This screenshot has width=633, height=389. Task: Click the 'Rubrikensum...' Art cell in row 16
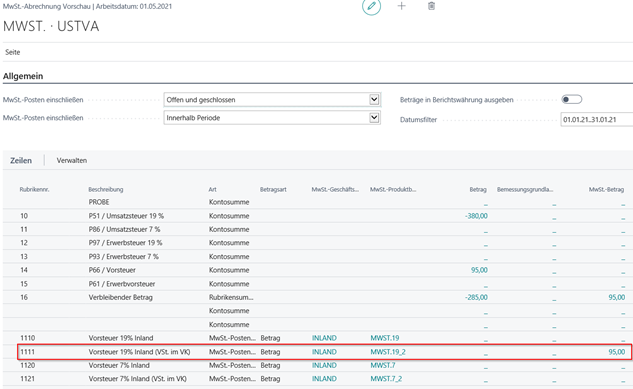(x=231, y=297)
